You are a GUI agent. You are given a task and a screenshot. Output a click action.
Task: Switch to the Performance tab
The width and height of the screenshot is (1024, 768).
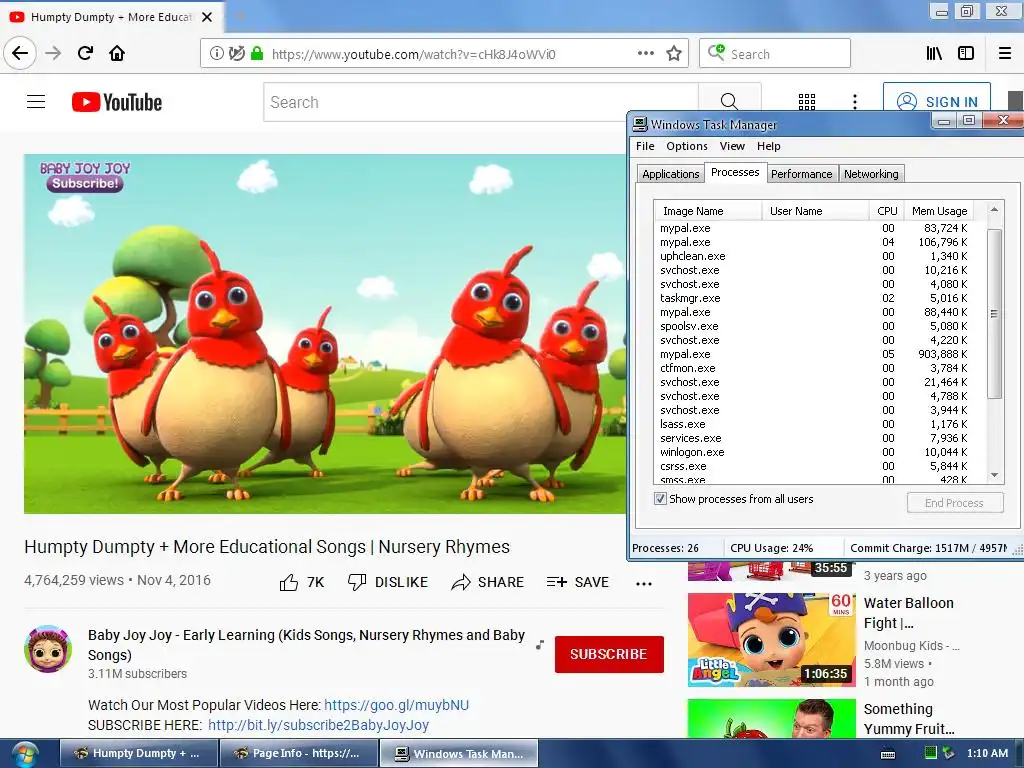(x=801, y=174)
